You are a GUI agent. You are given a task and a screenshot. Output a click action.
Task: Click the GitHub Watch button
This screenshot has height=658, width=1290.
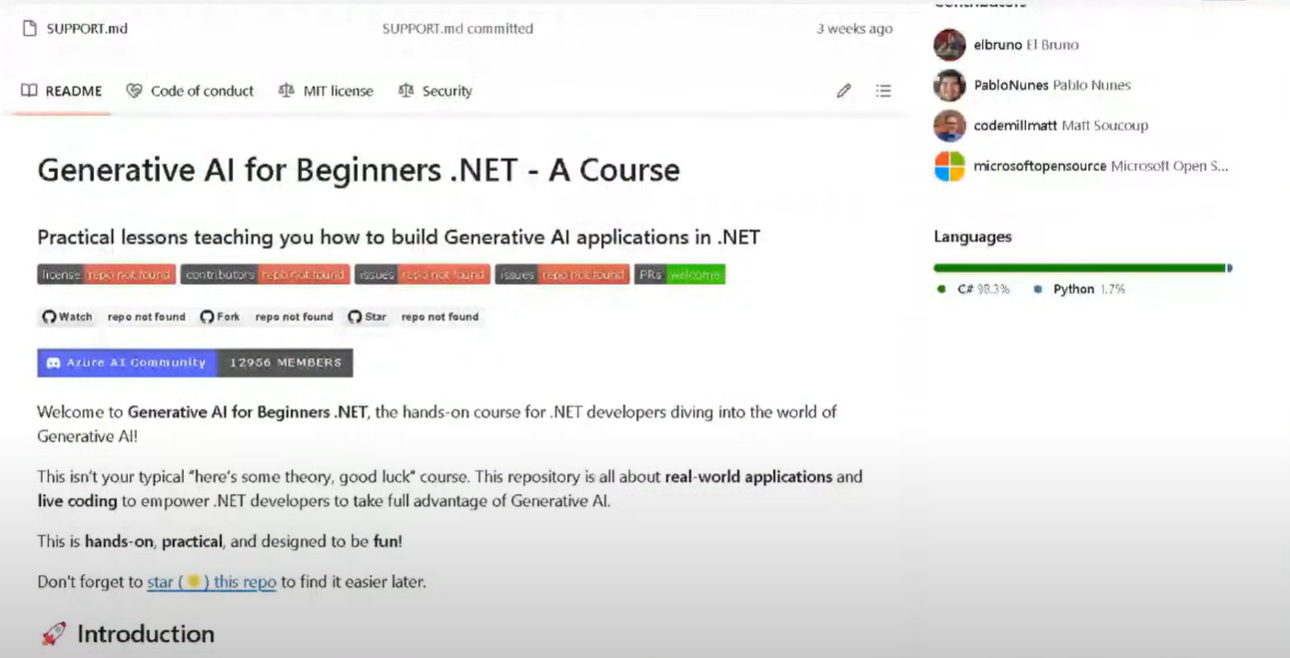[67, 317]
